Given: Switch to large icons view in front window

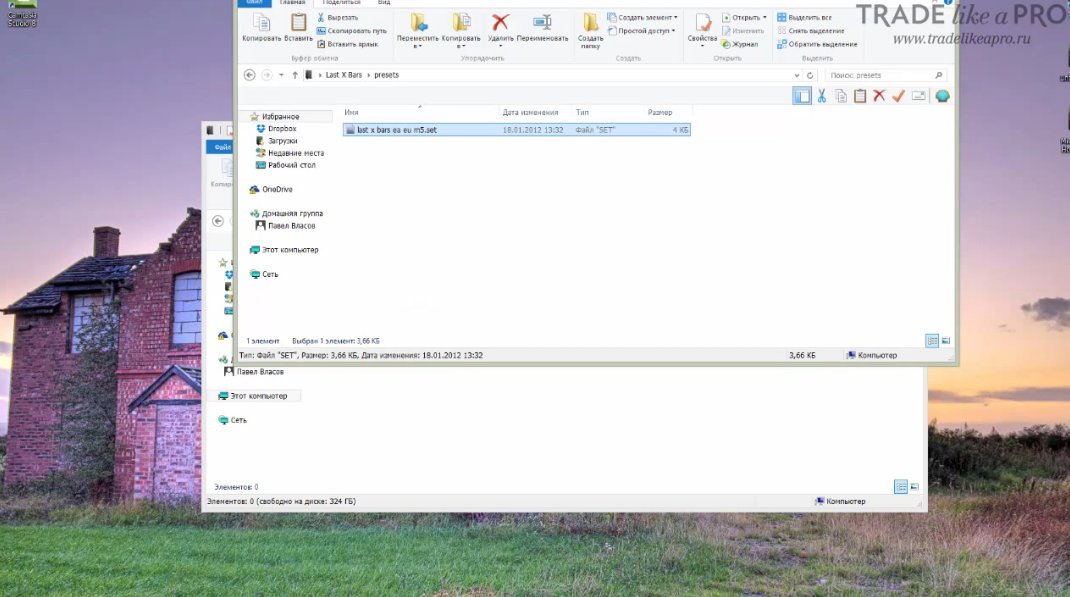Looking at the screenshot, I should tap(946, 340).
